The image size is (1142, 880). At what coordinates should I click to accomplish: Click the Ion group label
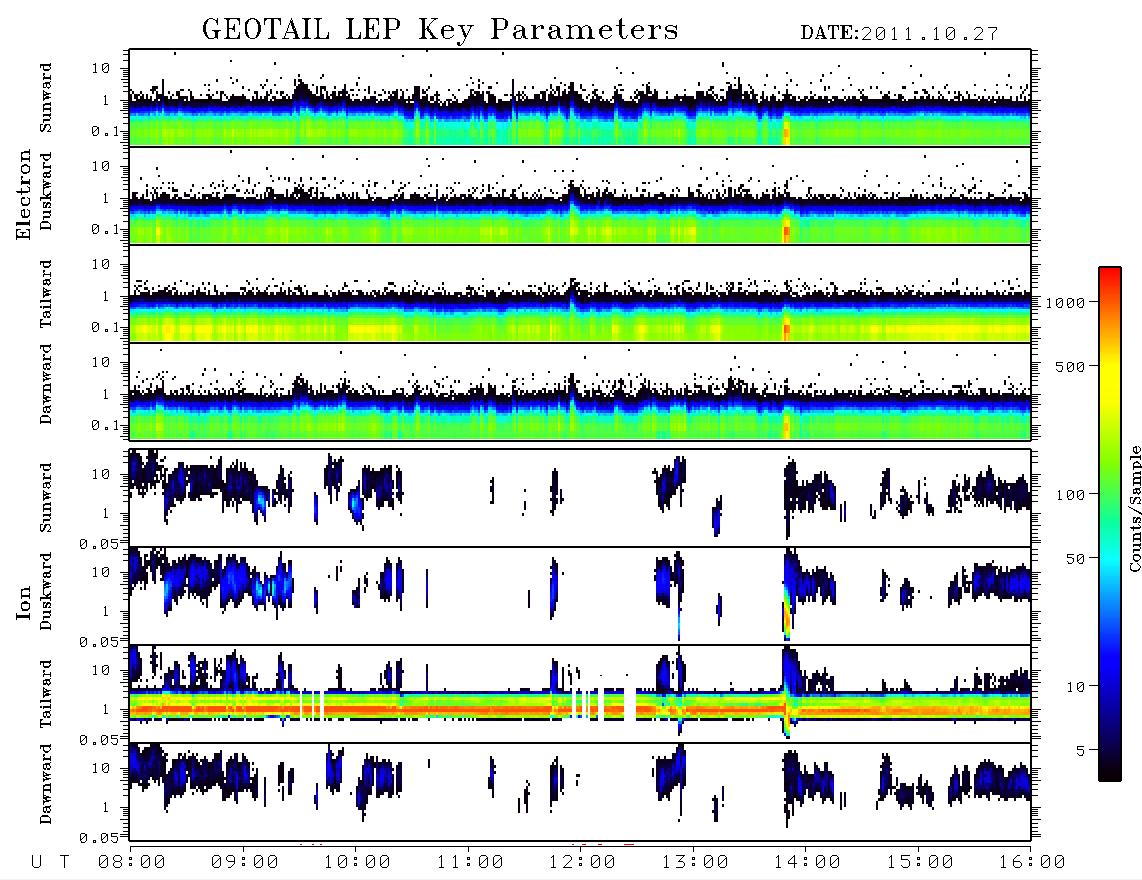(x=23, y=602)
